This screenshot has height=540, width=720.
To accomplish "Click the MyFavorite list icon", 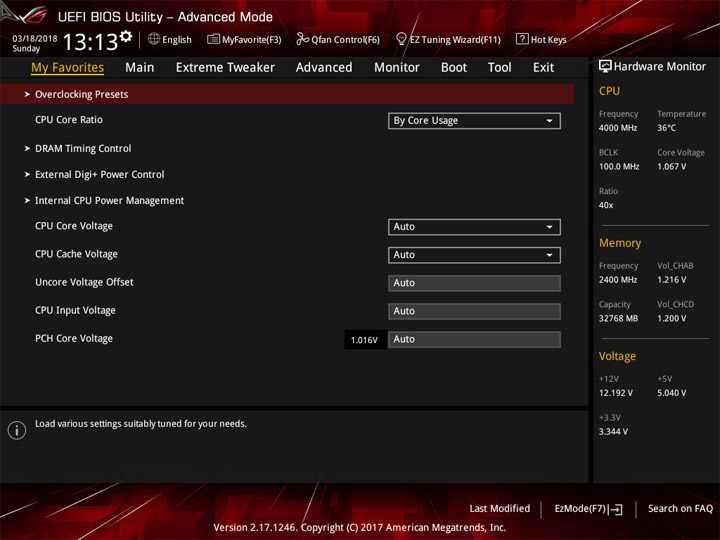I will pos(213,39).
